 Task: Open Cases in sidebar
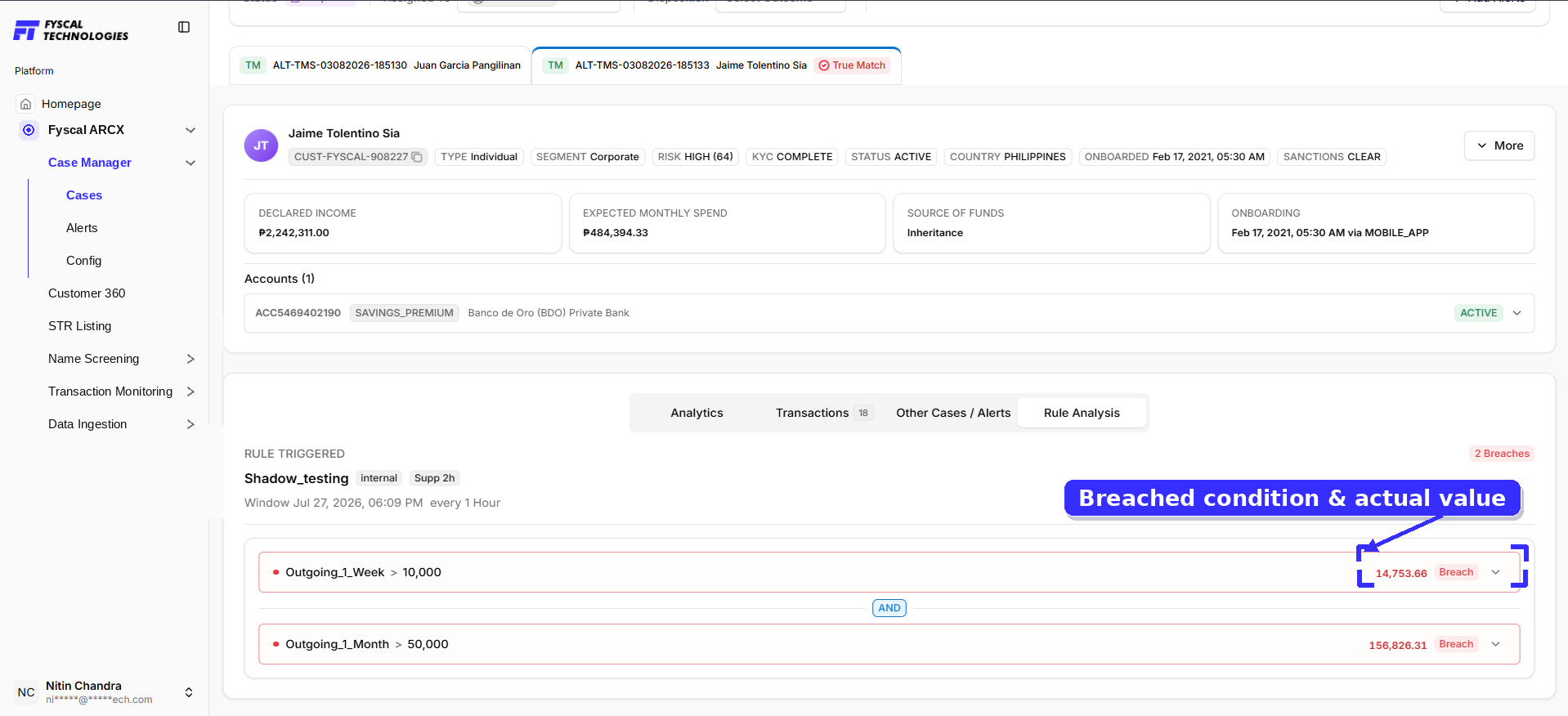point(84,195)
